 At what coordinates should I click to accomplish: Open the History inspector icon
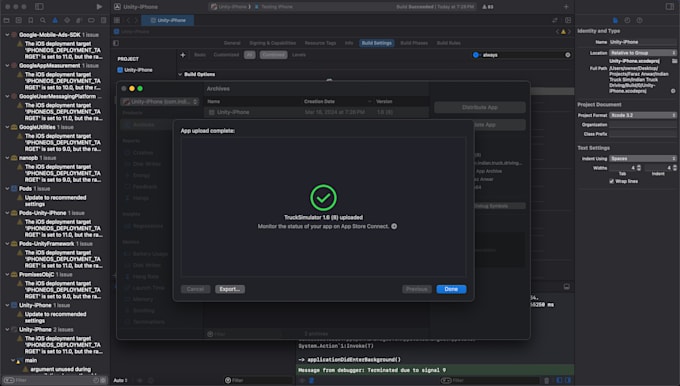tap(627, 20)
